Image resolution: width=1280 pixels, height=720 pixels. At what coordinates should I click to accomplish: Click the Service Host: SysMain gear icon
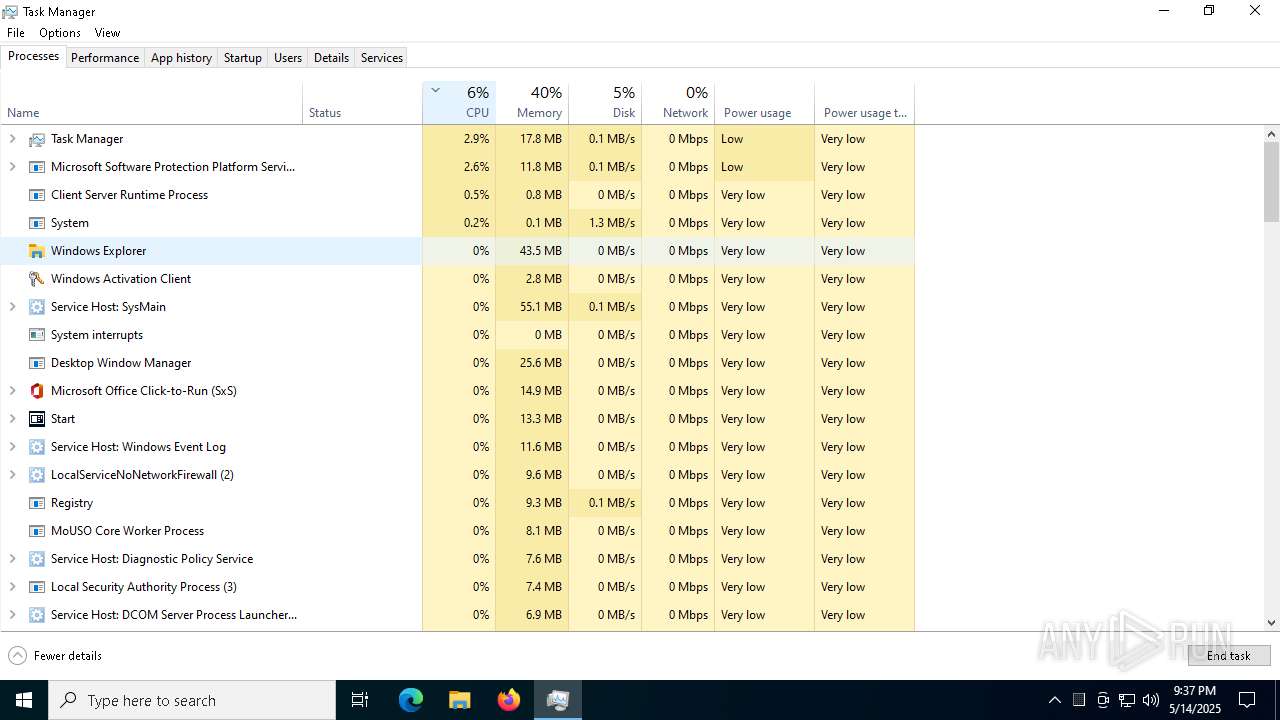click(x=37, y=307)
